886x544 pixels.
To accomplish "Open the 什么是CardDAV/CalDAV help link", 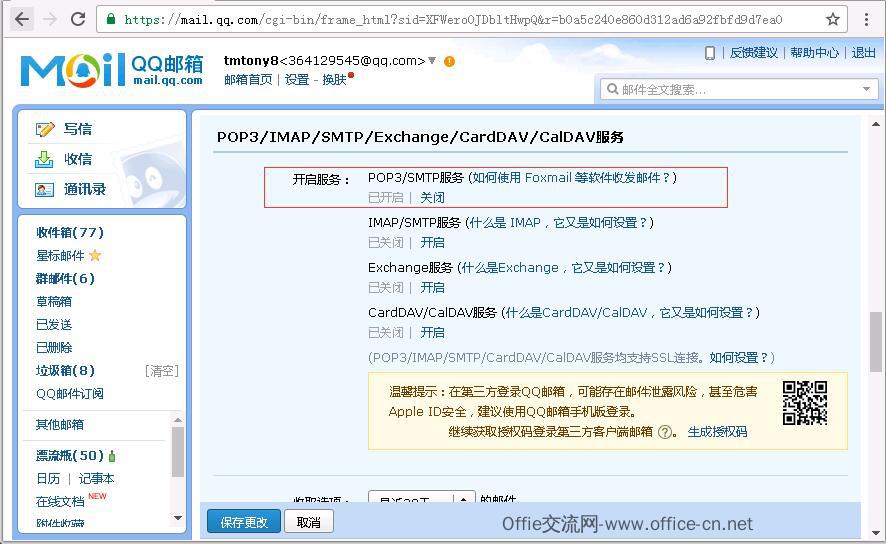I will (629, 312).
